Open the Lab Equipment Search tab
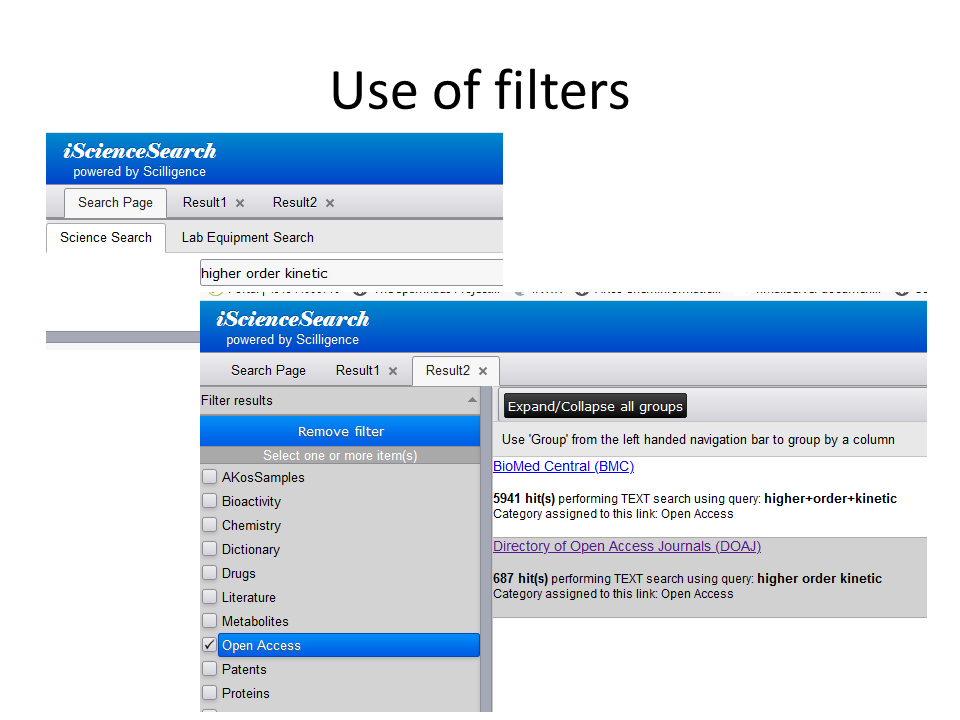This screenshot has width=960, height=720. point(247,238)
